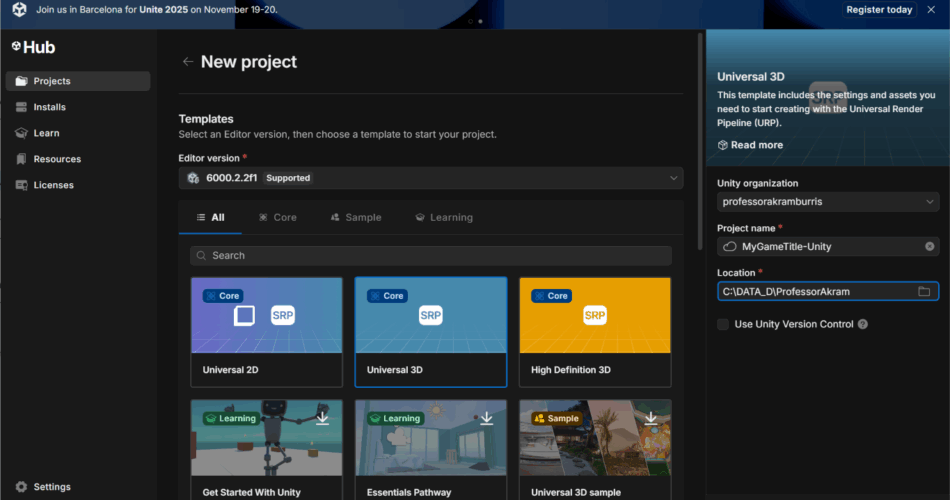
Task: Click the Supported label next to editor version
Action: click(x=288, y=178)
